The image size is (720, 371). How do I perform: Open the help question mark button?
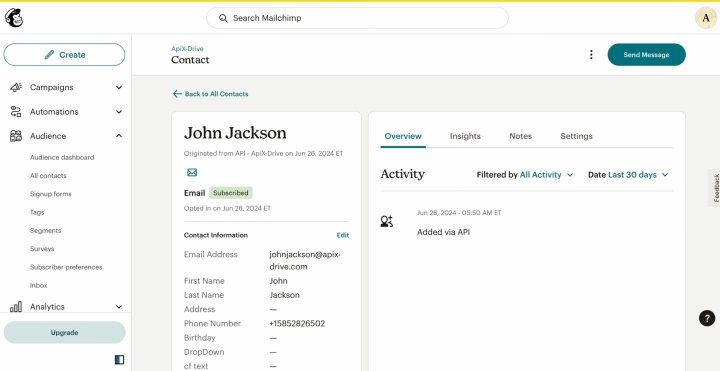[x=707, y=318]
